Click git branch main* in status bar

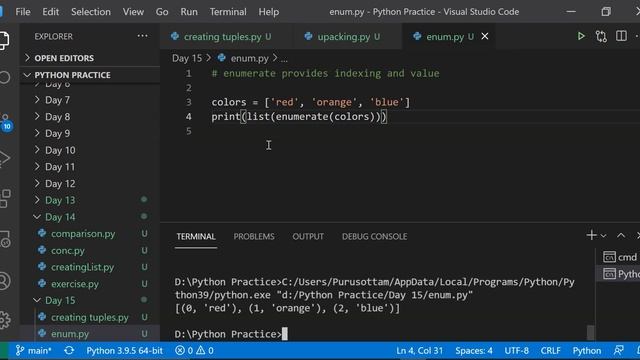(33, 351)
